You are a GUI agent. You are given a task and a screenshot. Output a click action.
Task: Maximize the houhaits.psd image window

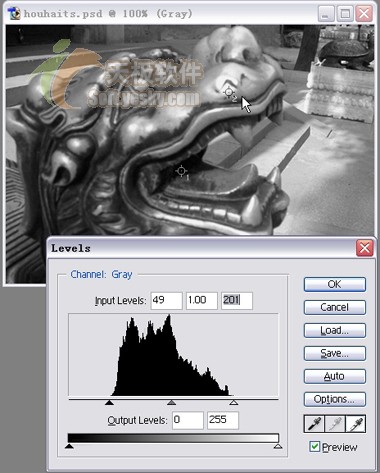pyautogui.click(x=345, y=14)
